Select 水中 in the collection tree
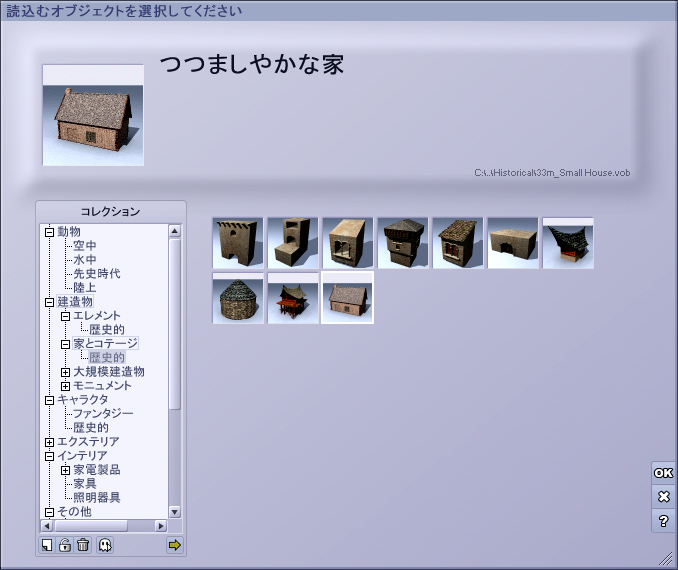The width and height of the screenshot is (678, 570). (x=85, y=259)
